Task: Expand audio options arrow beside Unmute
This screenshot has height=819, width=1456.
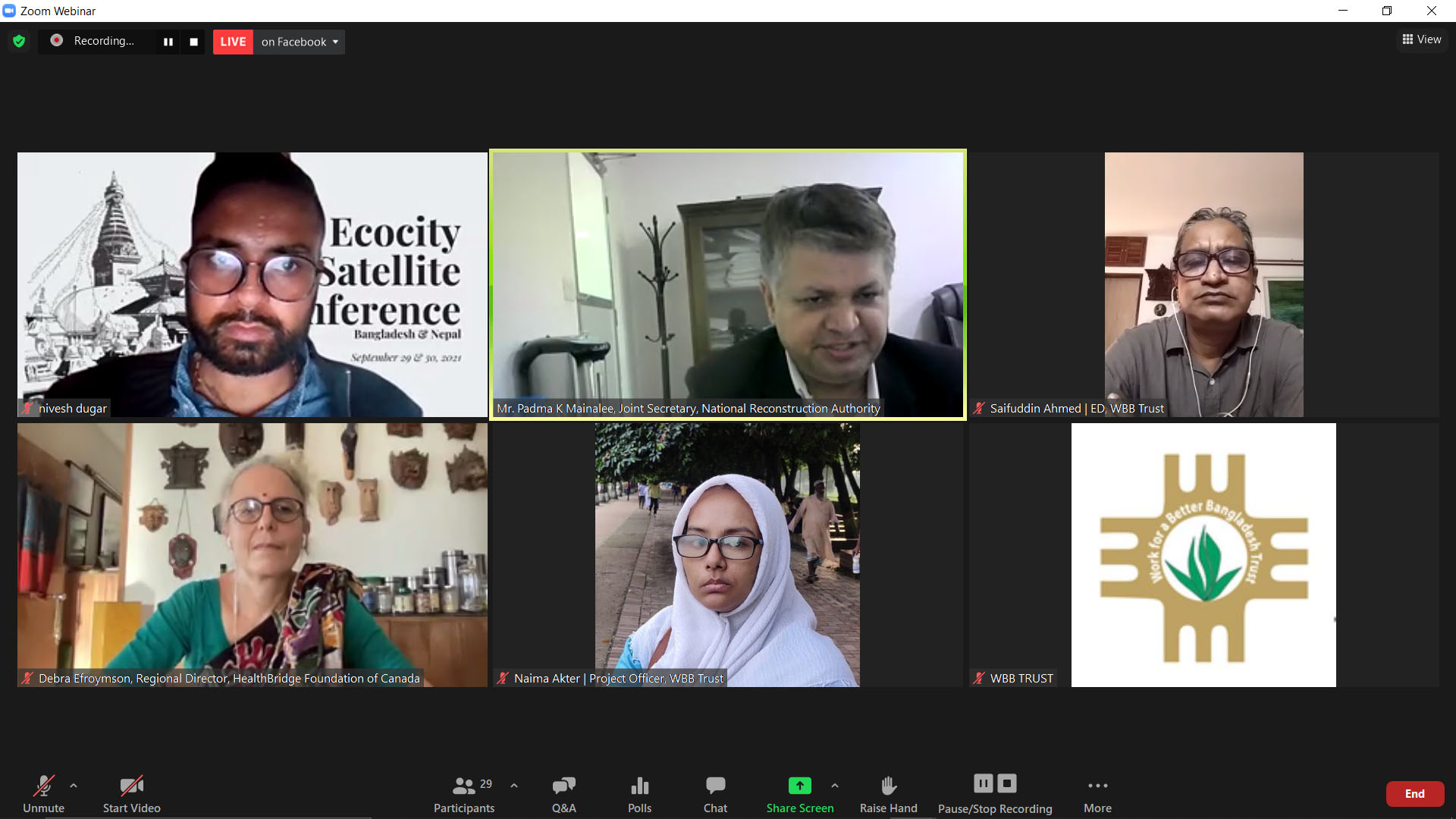Action: pyautogui.click(x=74, y=786)
